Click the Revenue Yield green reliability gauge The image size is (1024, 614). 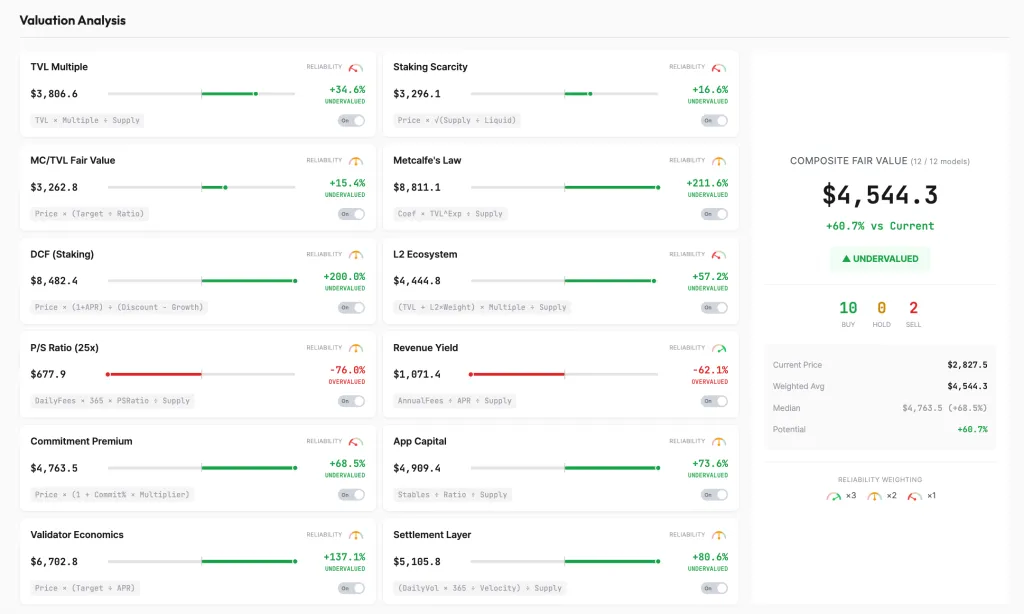[x=719, y=348]
